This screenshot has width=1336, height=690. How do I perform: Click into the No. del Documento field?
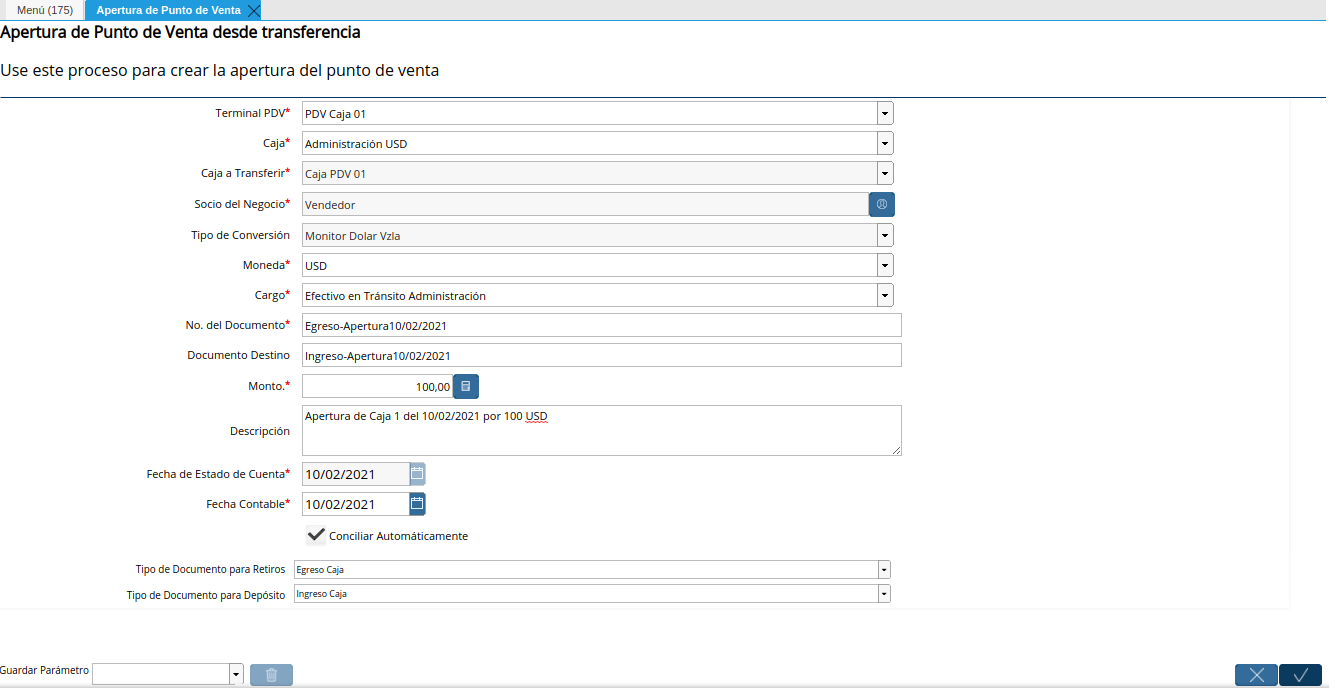coord(601,326)
